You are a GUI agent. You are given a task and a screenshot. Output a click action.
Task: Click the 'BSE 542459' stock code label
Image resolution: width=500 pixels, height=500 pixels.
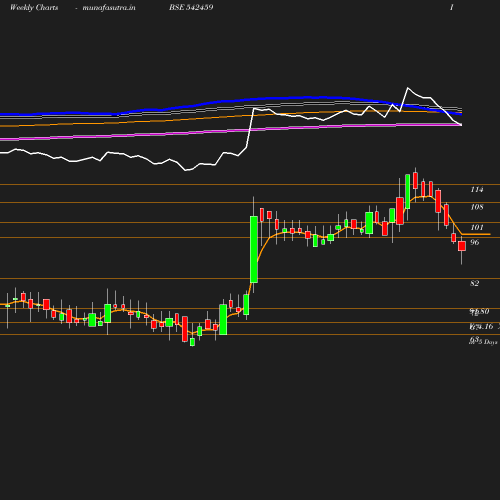(191, 7)
